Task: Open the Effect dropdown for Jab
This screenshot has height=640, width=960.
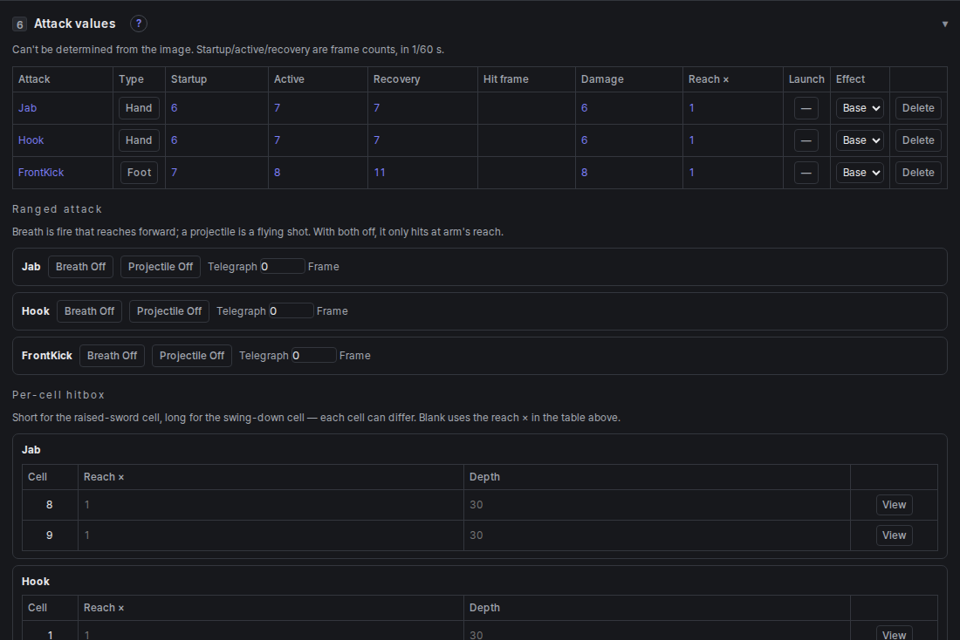Action: 860,108
